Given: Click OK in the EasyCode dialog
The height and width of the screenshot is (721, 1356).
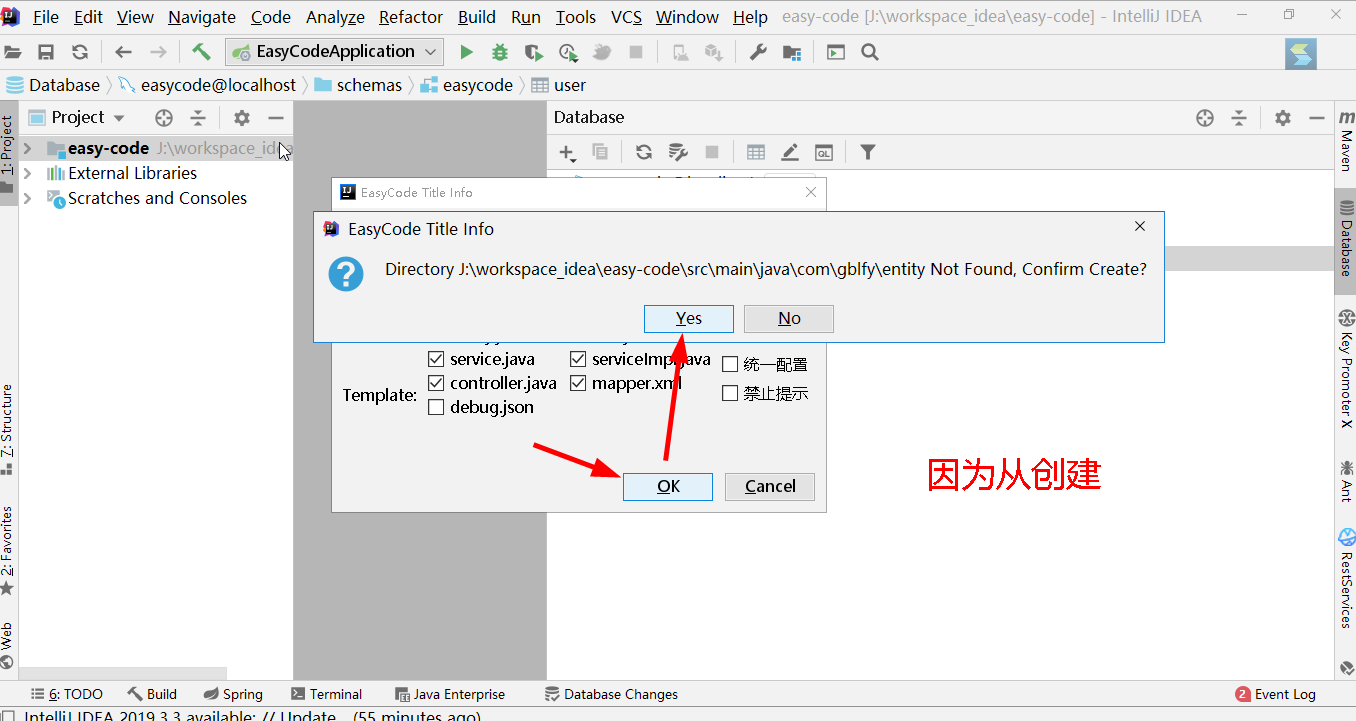Looking at the screenshot, I should [x=668, y=487].
